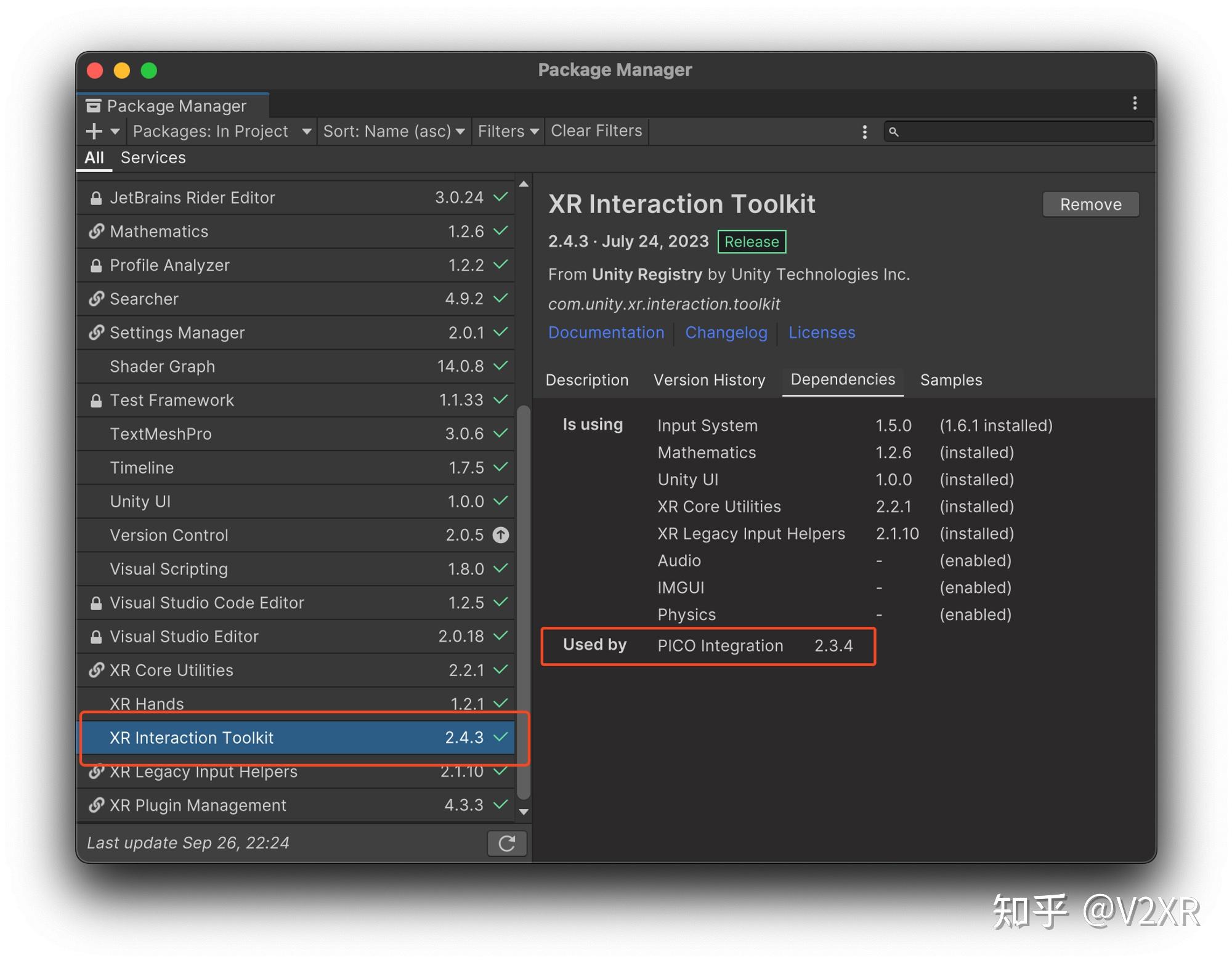Open the Sort: Name (asc) dropdown
This screenshot has width=1232, height=963.
[394, 131]
